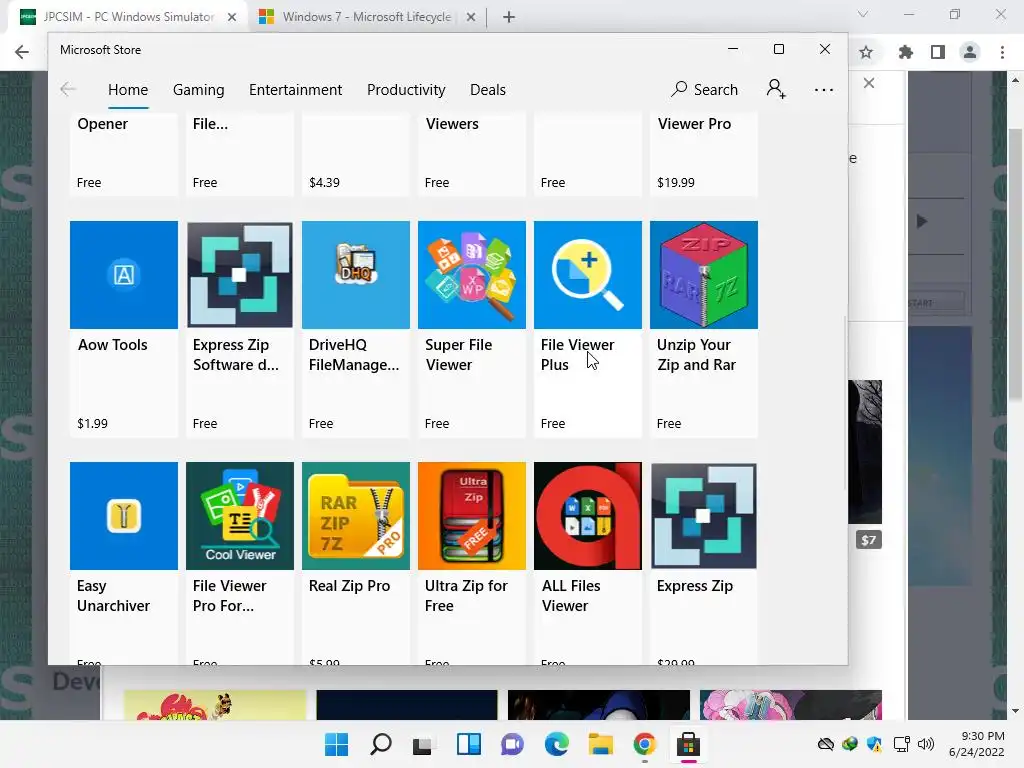This screenshot has width=1024, height=768.
Task: Click the $1.99 Aow Tools price
Action: [x=93, y=423]
